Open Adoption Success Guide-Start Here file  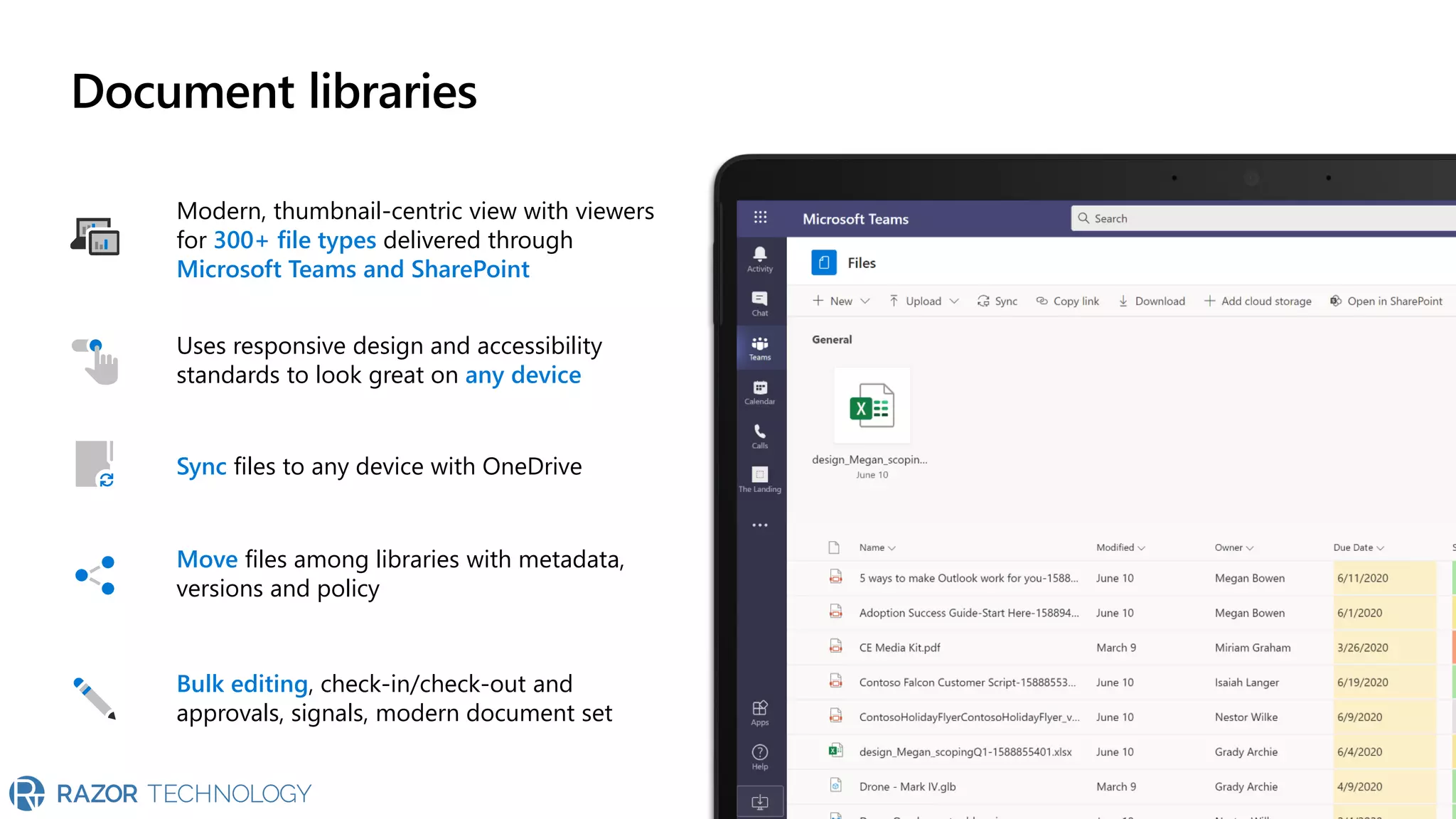click(x=969, y=613)
